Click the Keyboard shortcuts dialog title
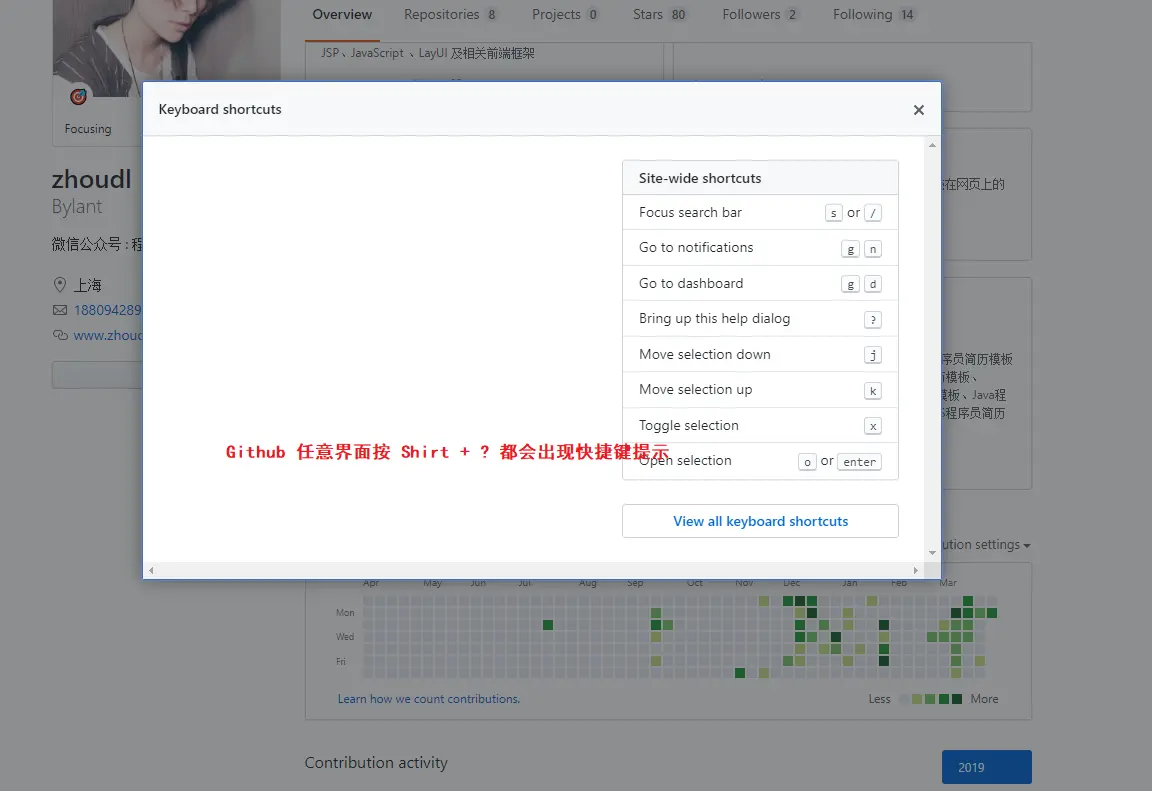Viewport: 1152px width, 791px height. click(x=220, y=109)
